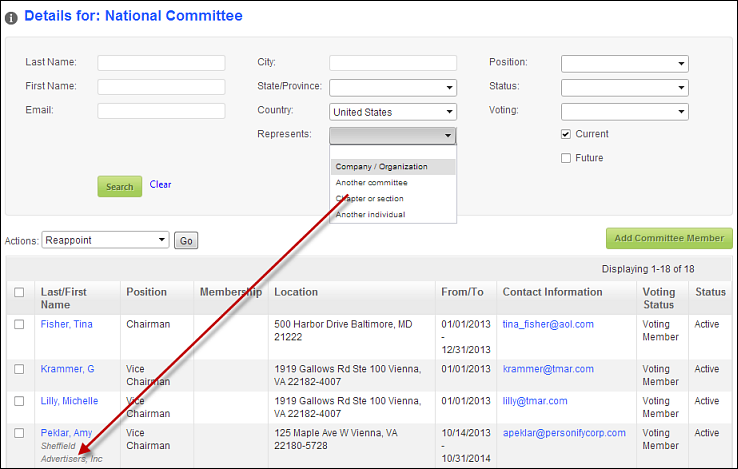This screenshot has height=469, width=738.
Task: Check the box for Fisher, Tina row
Action: pyautogui.click(x=19, y=324)
